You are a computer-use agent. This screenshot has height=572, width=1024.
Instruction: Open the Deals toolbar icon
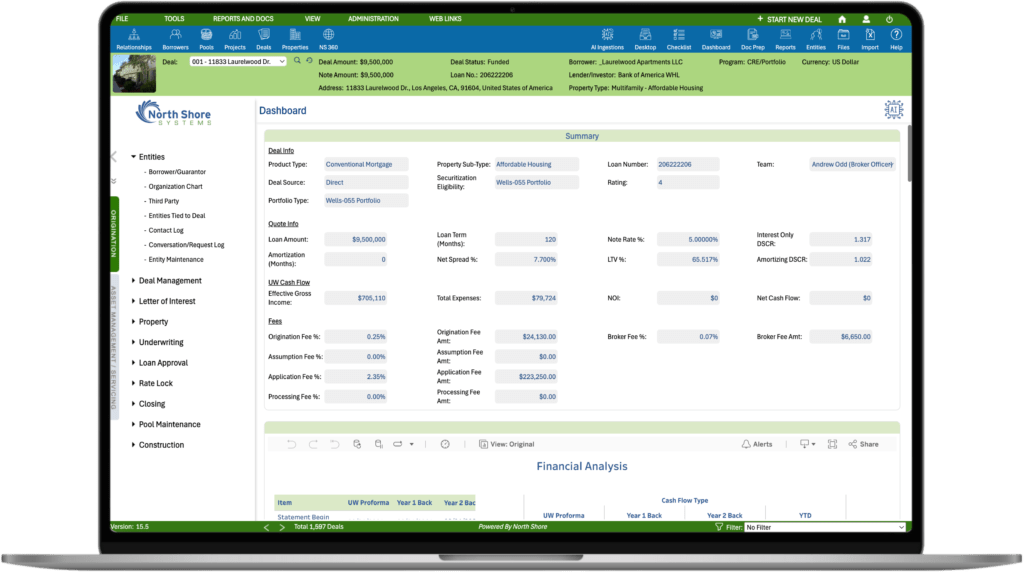pyautogui.click(x=264, y=39)
